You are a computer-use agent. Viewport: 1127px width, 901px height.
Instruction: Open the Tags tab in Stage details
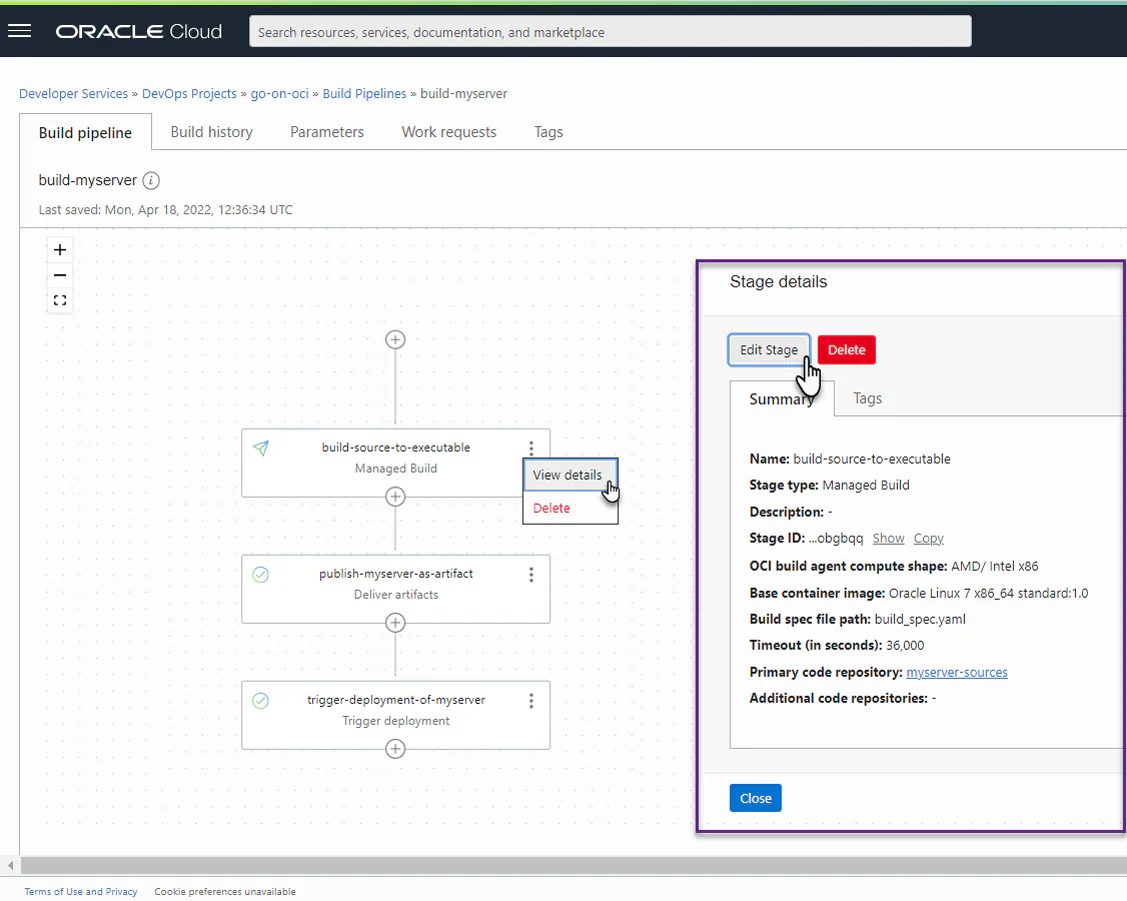[868, 398]
